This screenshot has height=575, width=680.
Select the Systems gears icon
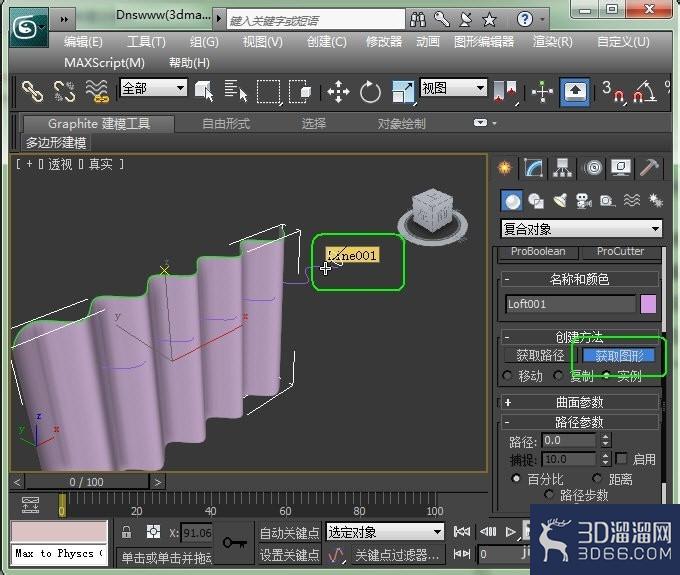point(655,201)
